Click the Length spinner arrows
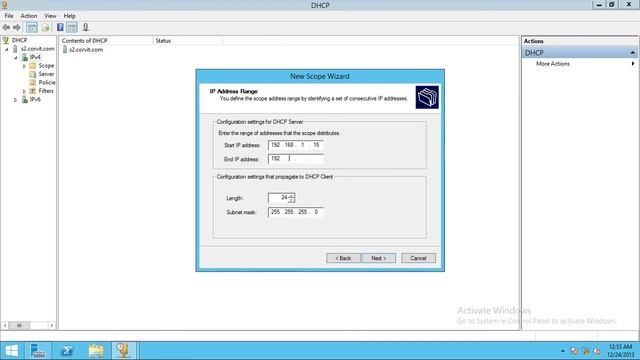Viewport: 640px width, 360px height. pyautogui.click(x=291, y=198)
